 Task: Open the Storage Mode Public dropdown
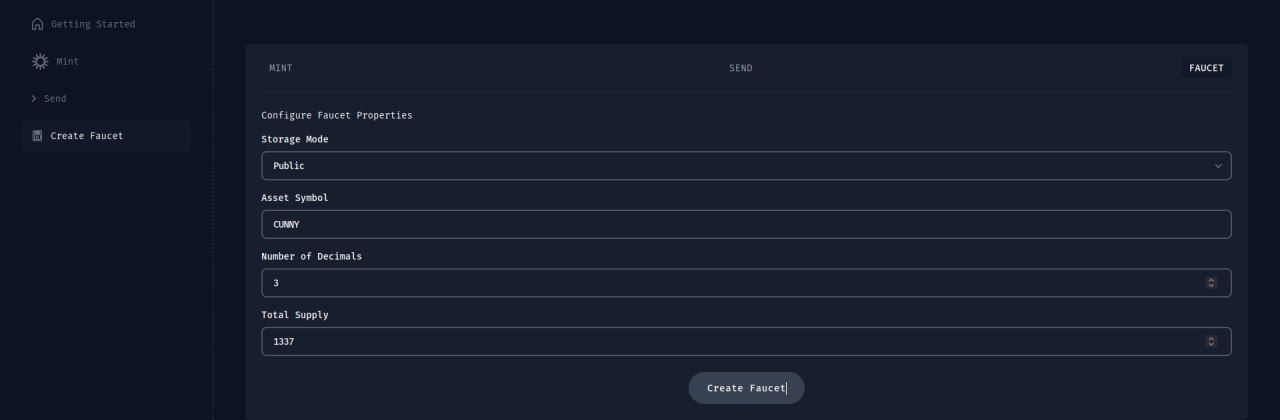[x=746, y=166]
